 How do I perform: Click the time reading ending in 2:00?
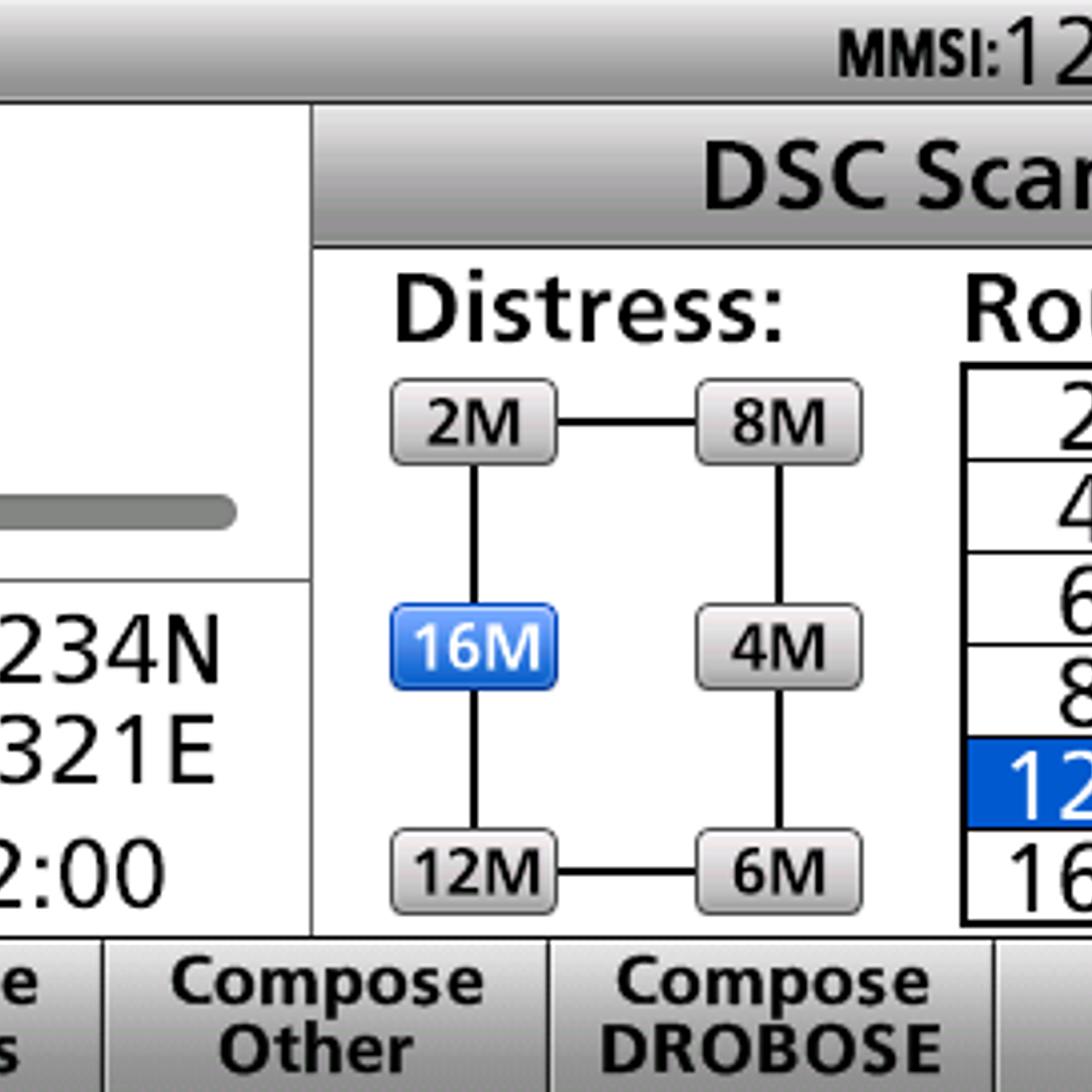[82, 873]
